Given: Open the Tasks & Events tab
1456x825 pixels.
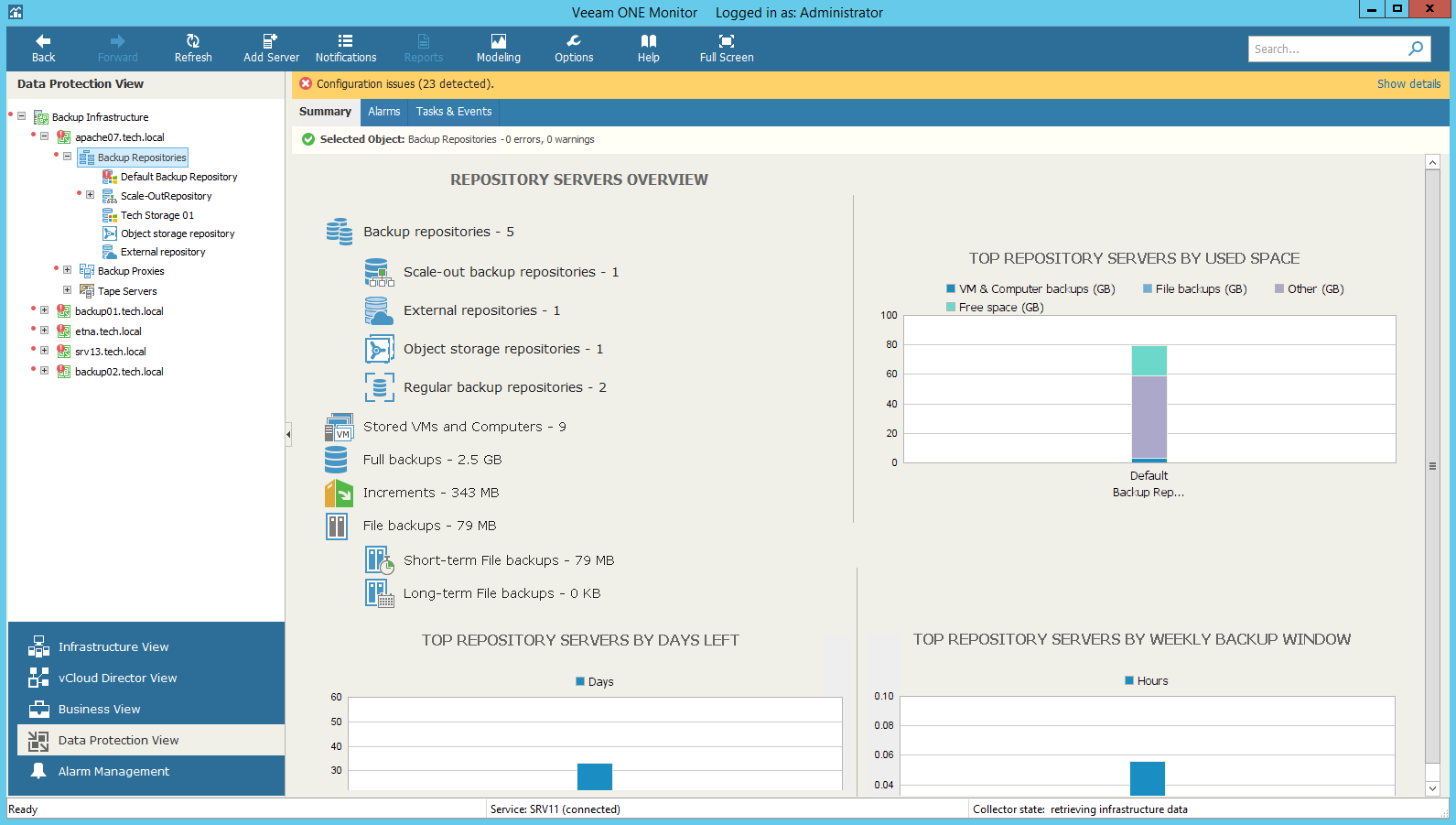Looking at the screenshot, I should point(454,112).
